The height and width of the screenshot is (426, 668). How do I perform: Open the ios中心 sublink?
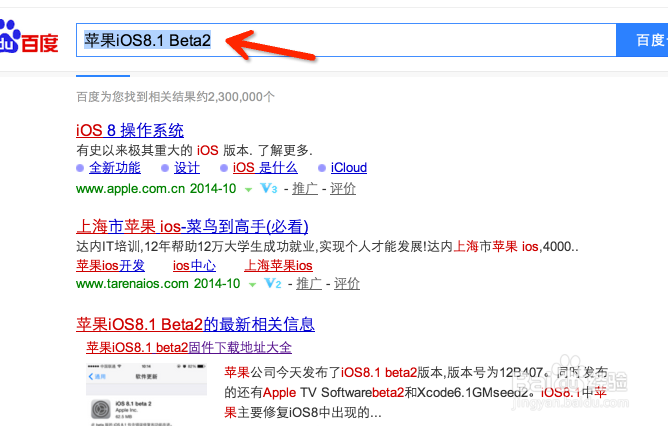194,265
